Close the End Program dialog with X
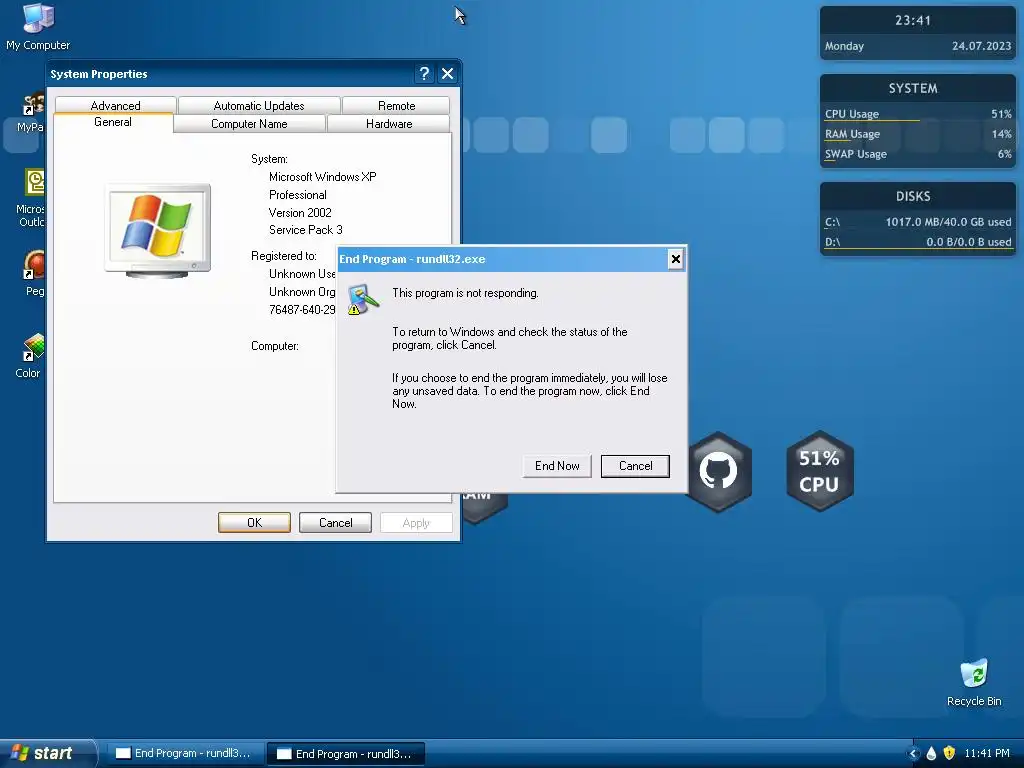This screenshot has height=768, width=1024. [x=675, y=259]
